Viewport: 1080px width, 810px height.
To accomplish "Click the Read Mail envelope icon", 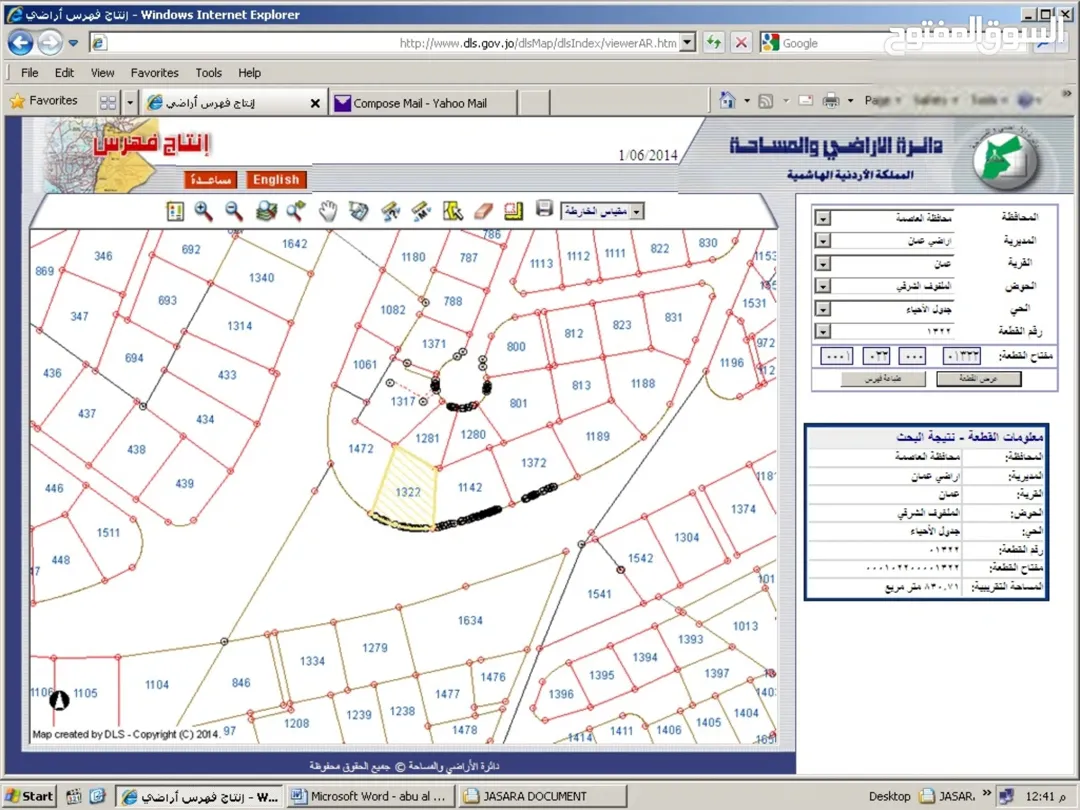I will pyautogui.click(x=805, y=101).
